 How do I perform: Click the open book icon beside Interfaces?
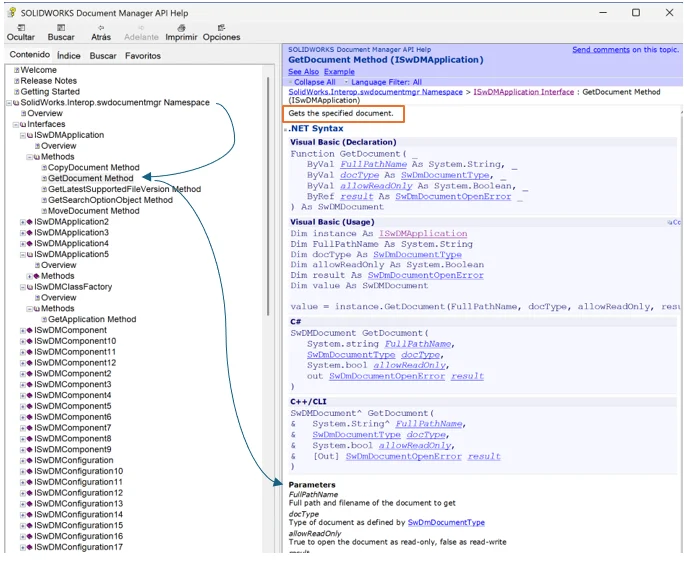(x=23, y=124)
